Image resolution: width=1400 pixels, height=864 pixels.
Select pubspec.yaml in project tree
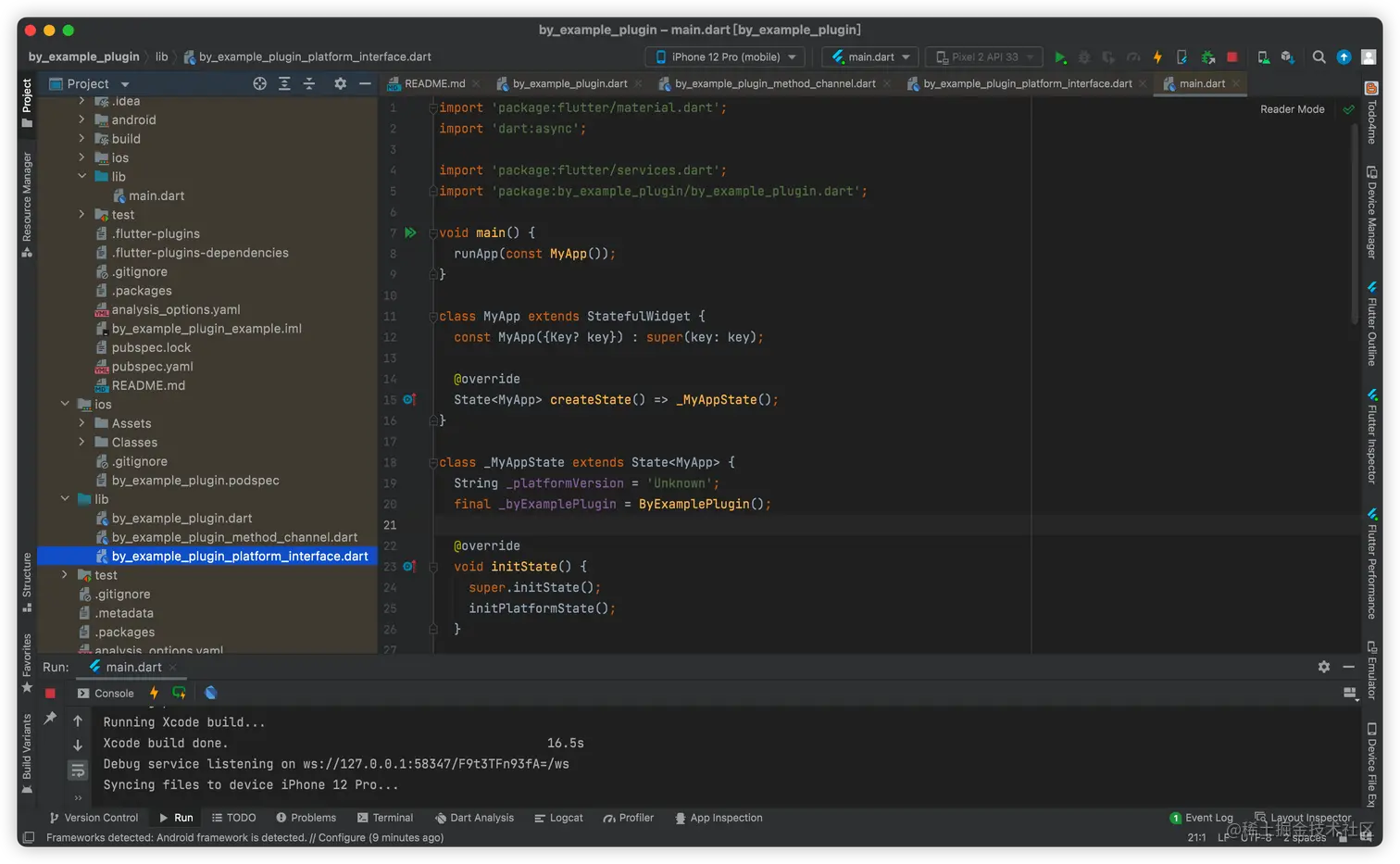(x=152, y=366)
